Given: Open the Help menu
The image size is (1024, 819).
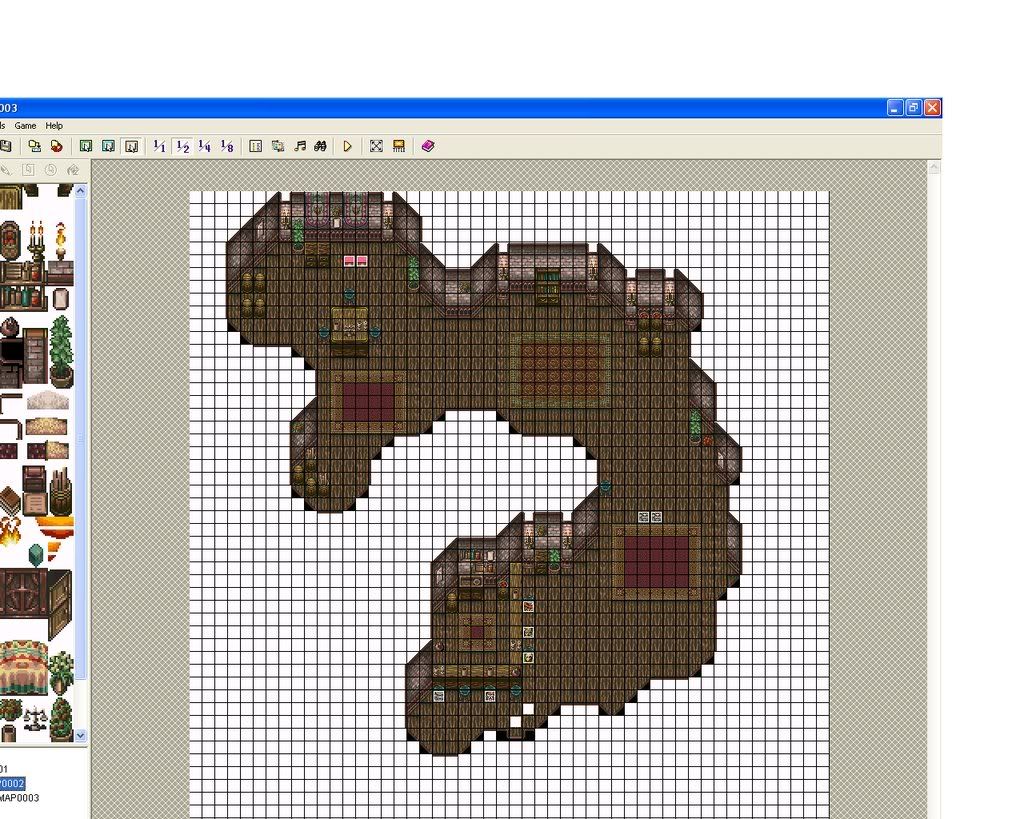Looking at the screenshot, I should click(54, 126).
